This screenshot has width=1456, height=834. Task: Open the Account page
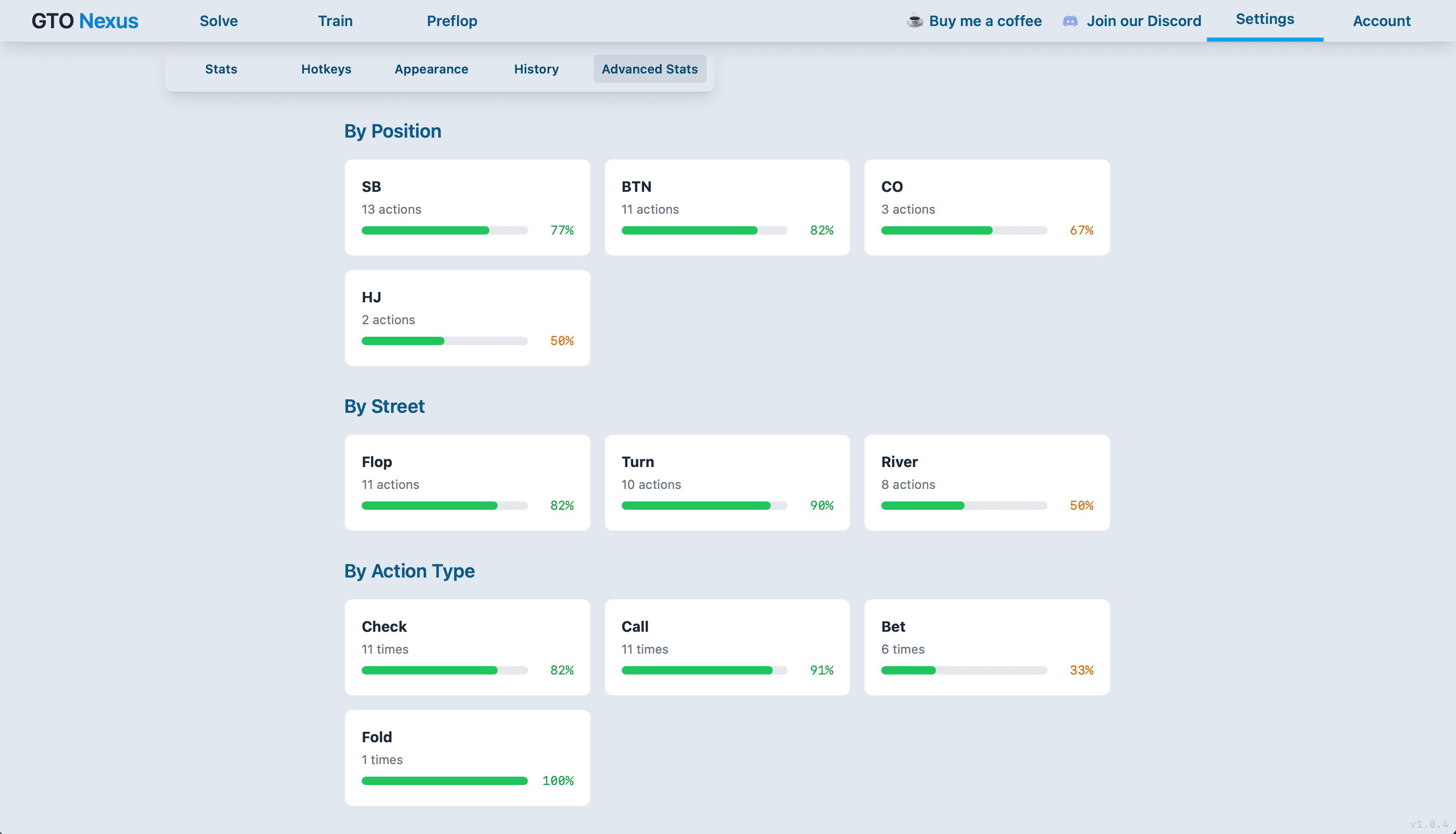click(x=1381, y=21)
